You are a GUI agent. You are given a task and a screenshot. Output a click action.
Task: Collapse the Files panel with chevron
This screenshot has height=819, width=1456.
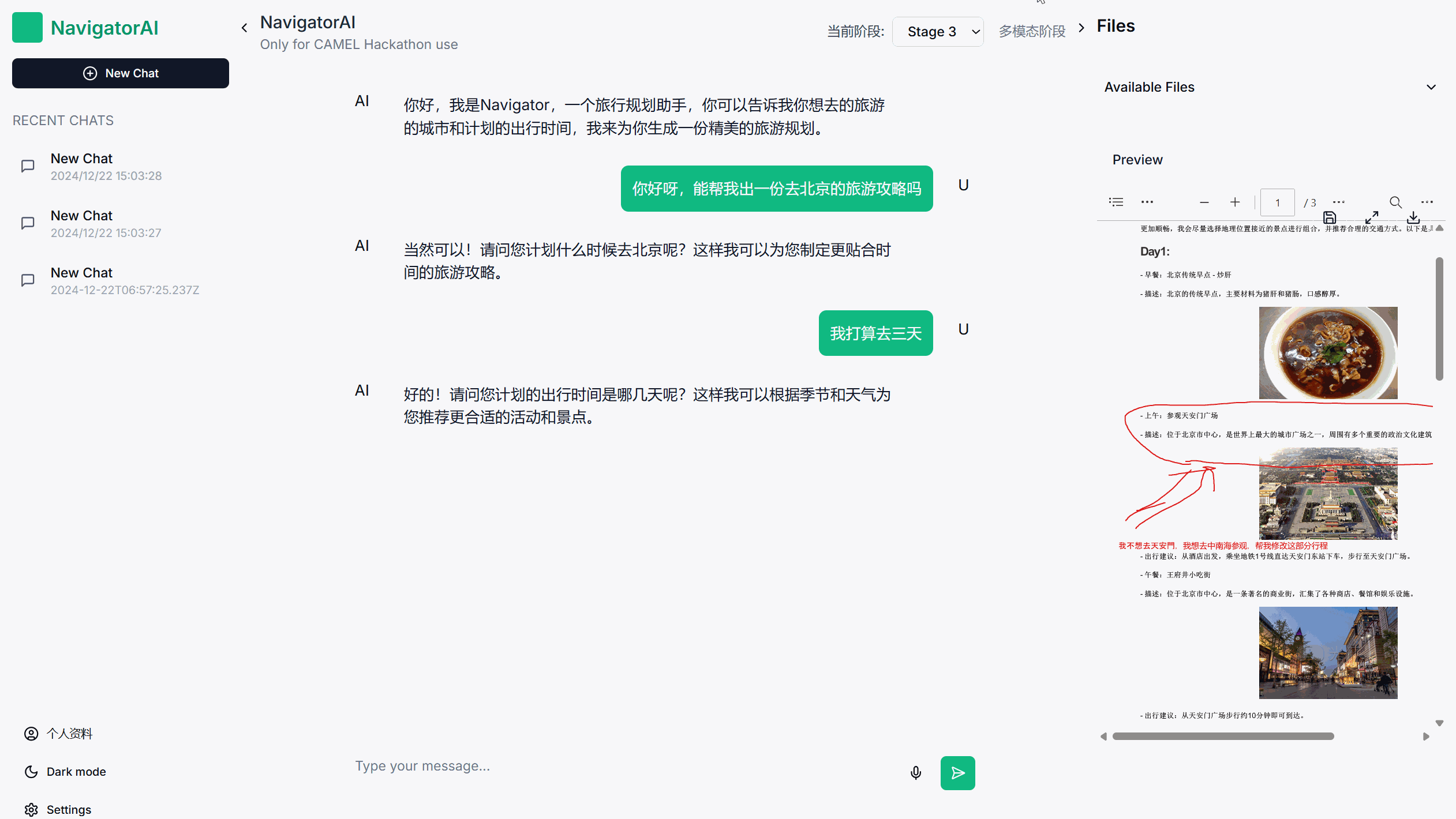pyautogui.click(x=1081, y=27)
